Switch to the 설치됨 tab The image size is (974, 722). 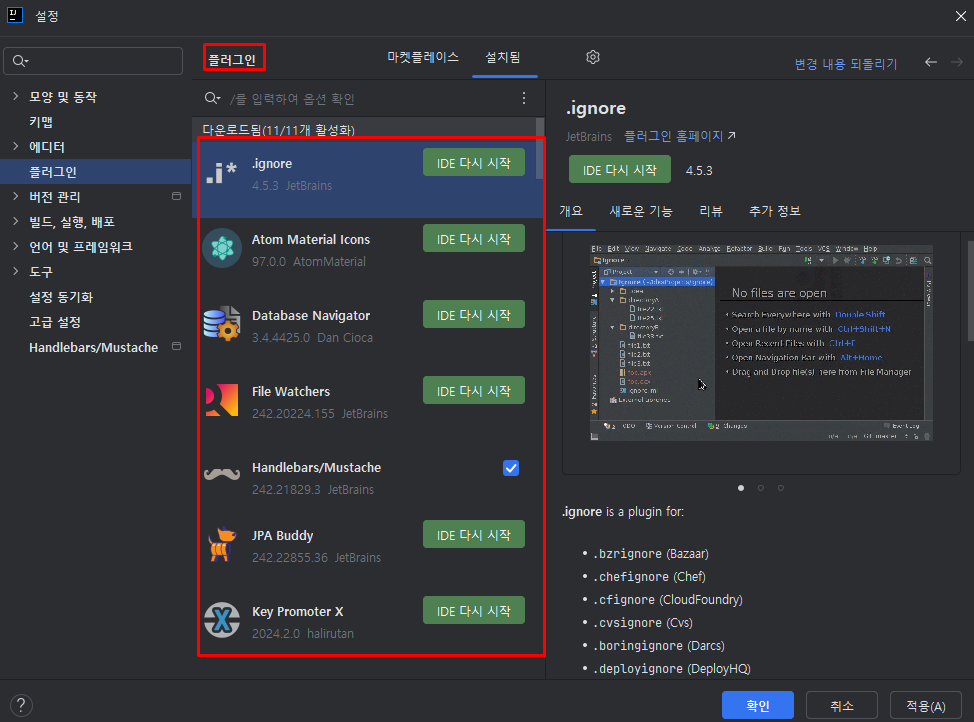coord(503,58)
